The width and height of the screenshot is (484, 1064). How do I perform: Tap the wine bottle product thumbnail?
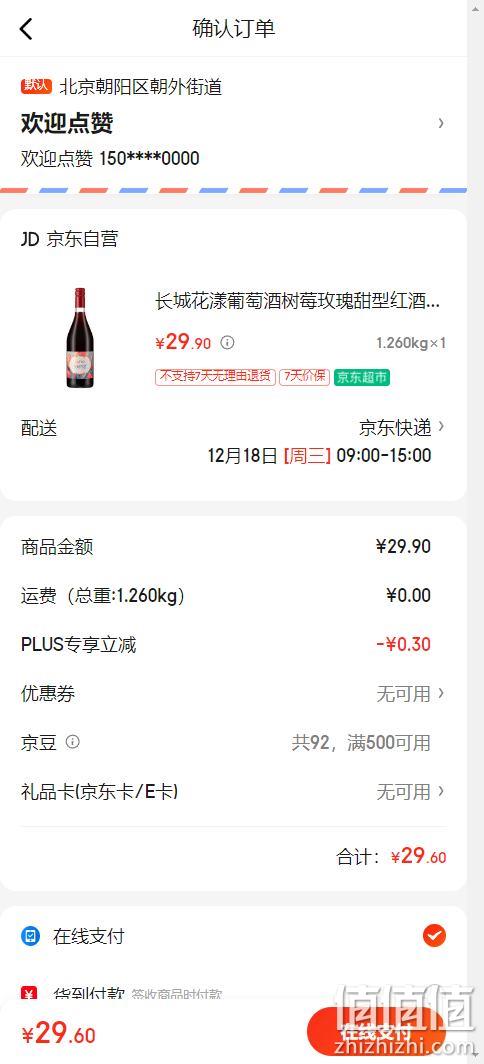coord(80,338)
